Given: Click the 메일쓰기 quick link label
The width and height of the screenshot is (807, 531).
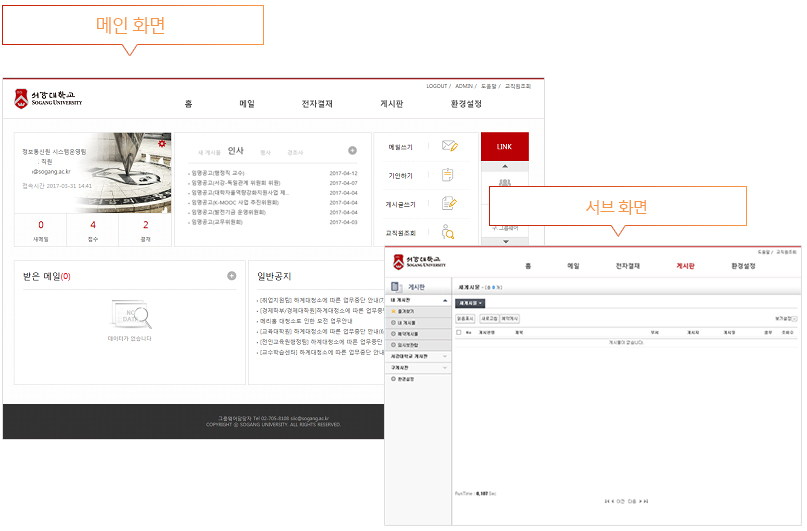Looking at the screenshot, I should [x=400, y=147].
